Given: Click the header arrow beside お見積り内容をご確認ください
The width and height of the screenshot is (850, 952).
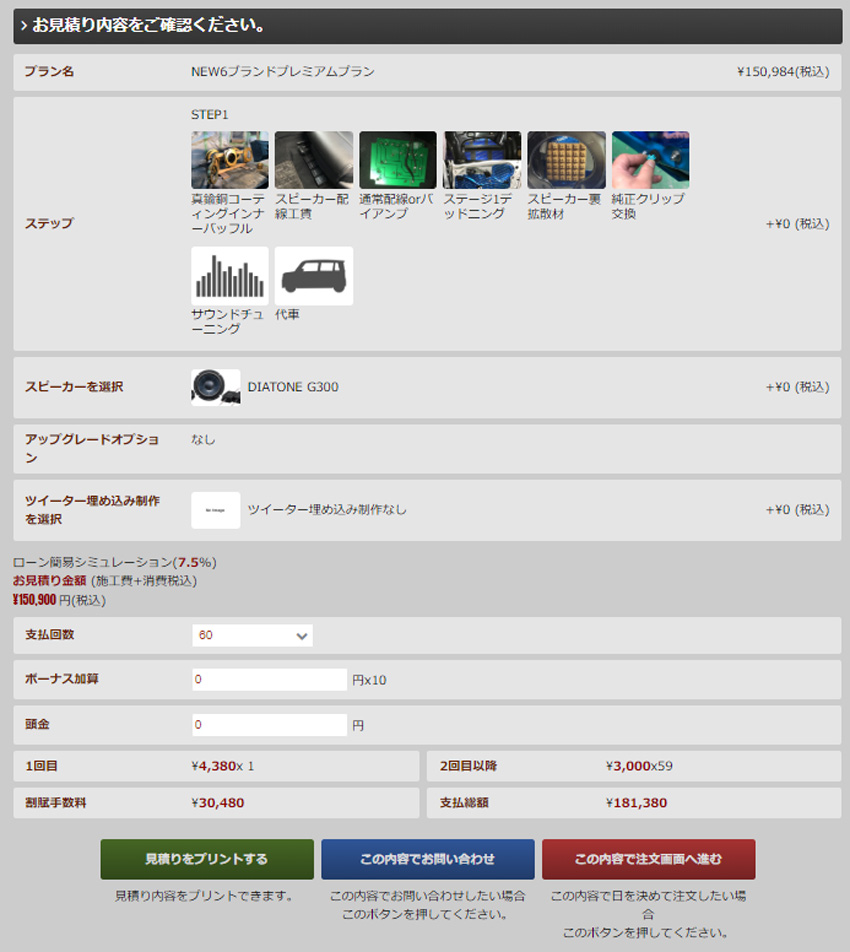Looking at the screenshot, I should 23,26.
